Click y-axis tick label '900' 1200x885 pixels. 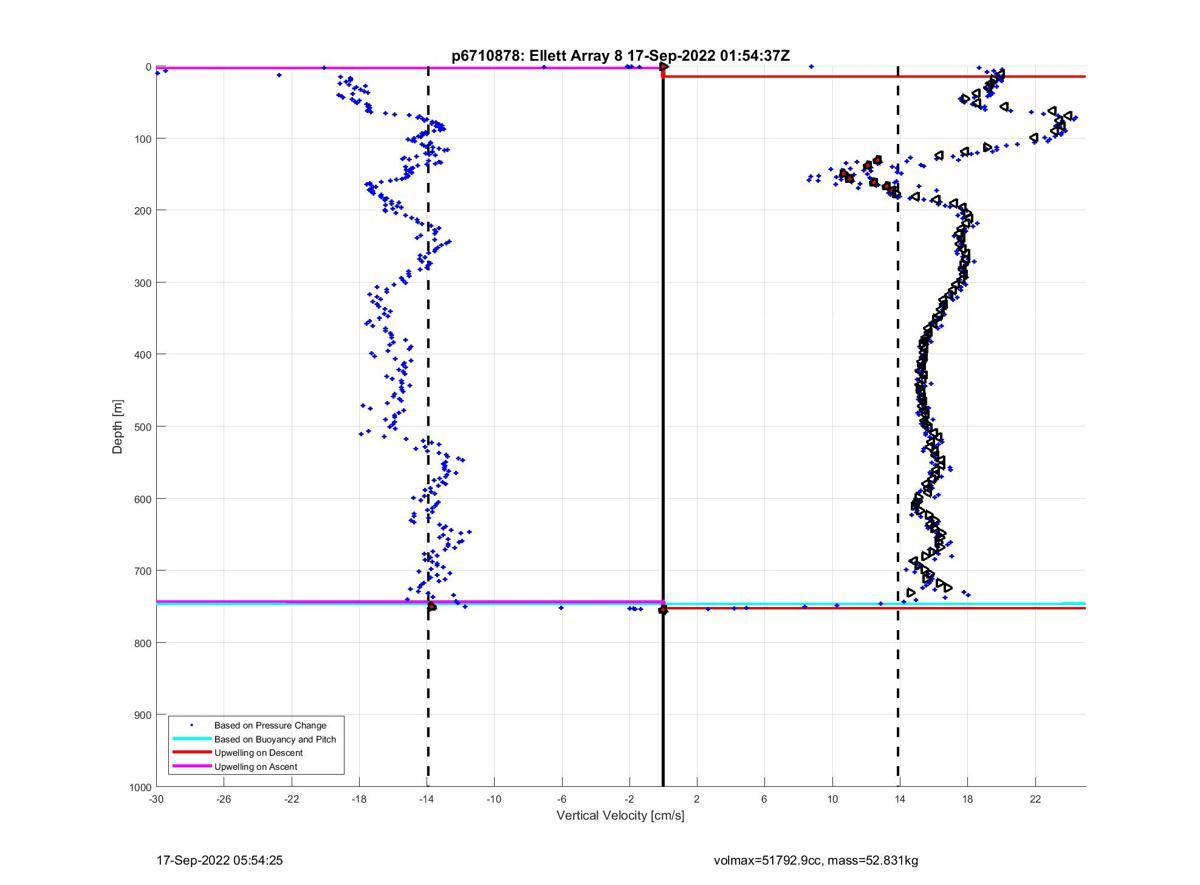(x=141, y=715)
